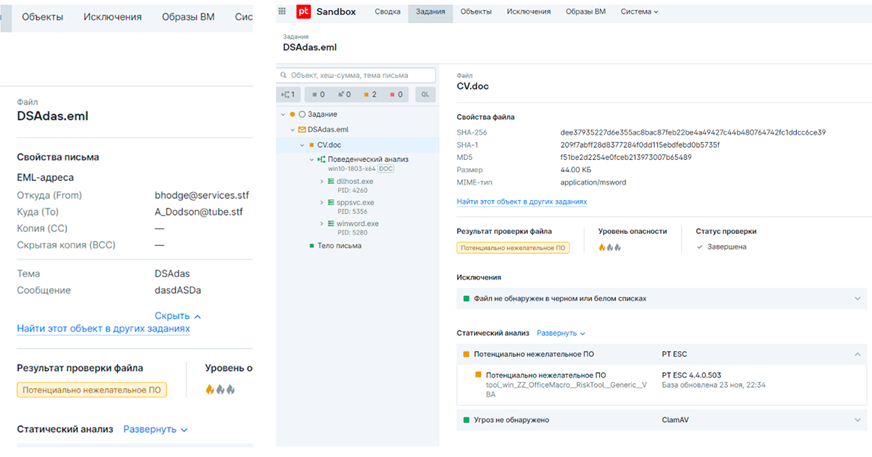Open Исключения tab in enlarged DSAdas.eml view
Screen dimensions: 872x457
[112, 17]
